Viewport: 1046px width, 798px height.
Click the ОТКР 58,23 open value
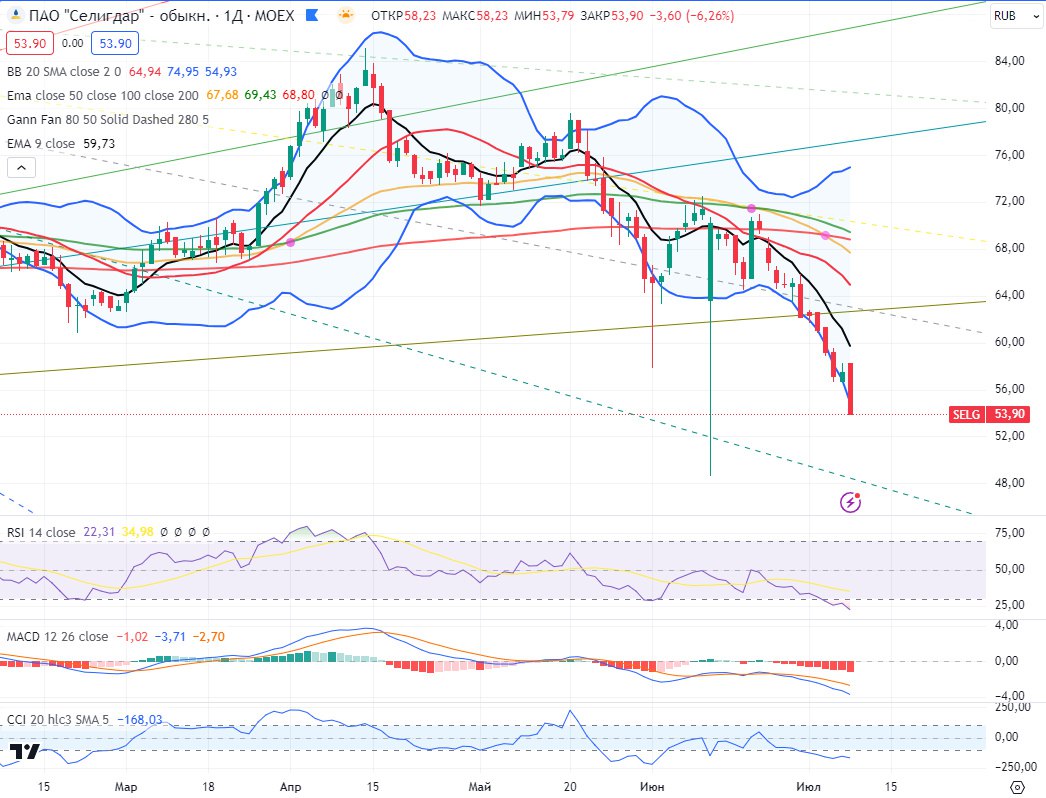tap(403, 15)
